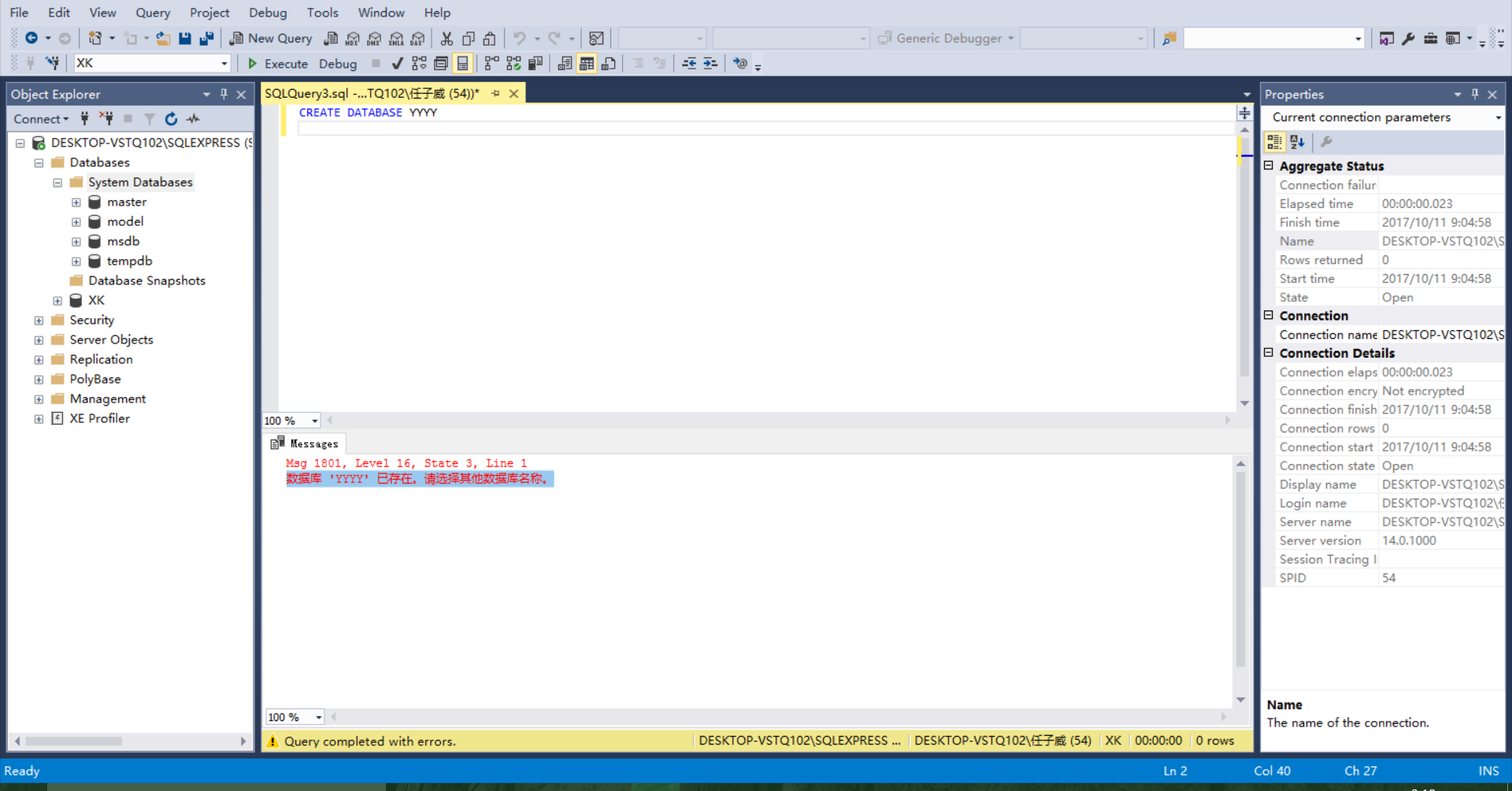This screenshot has width=1512, height=791.
Task: Click the Toolbox icon in toolbar
Action: 1431,38
